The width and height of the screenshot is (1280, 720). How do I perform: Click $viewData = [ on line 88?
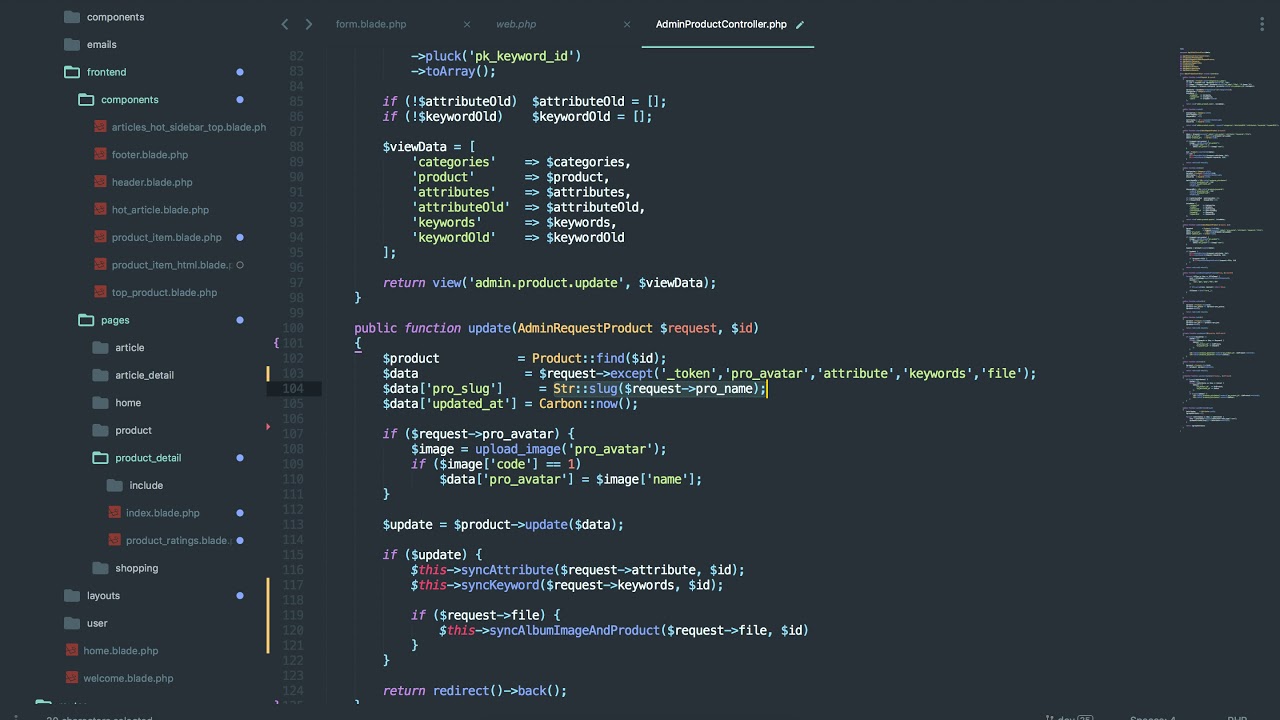coord(429,147)
